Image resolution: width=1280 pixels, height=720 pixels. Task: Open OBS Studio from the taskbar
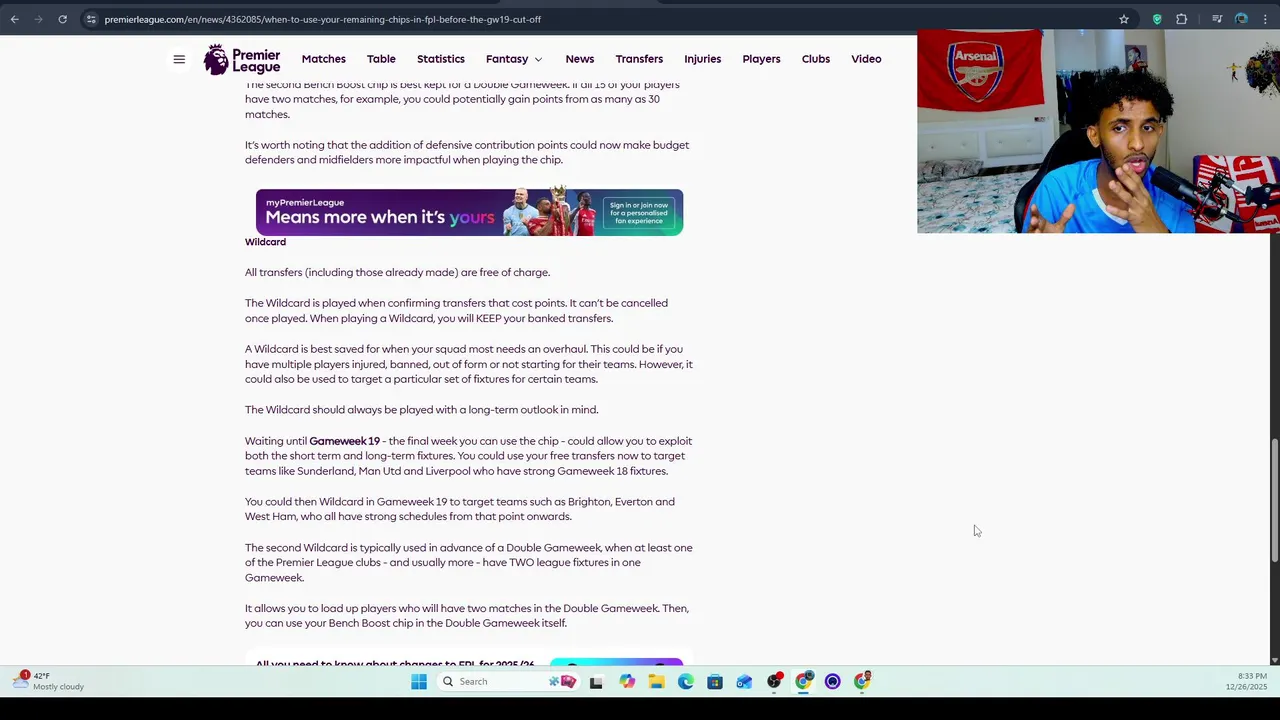click(774, 681)
